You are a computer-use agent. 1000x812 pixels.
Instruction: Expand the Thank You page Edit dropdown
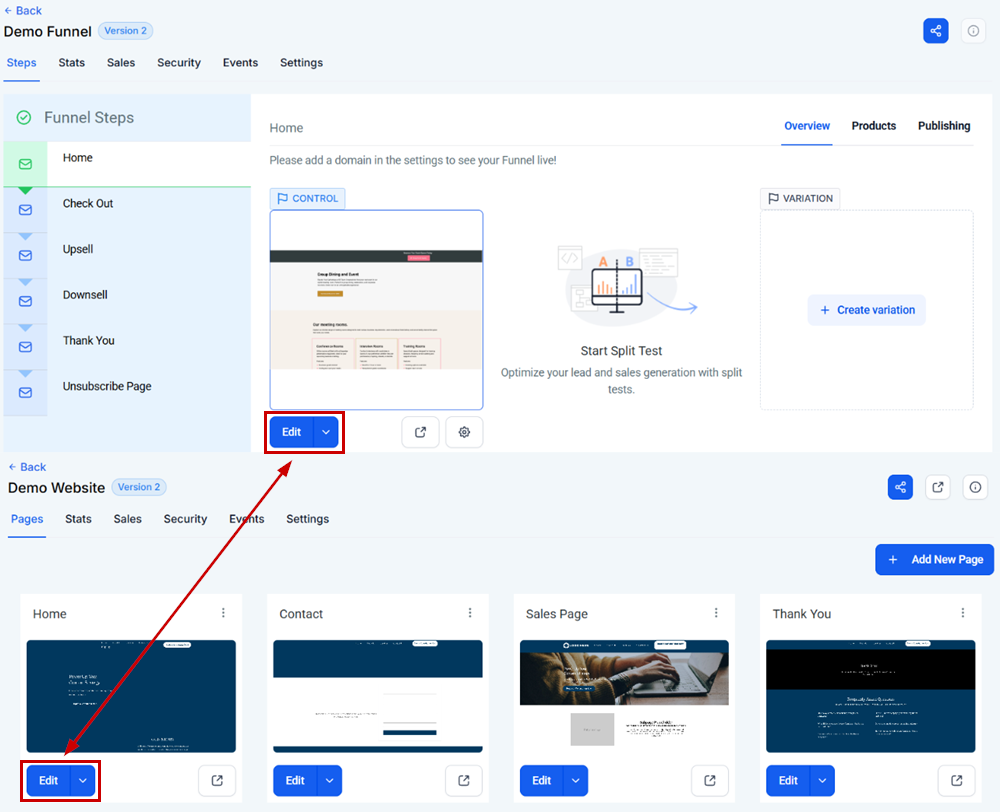822,781
